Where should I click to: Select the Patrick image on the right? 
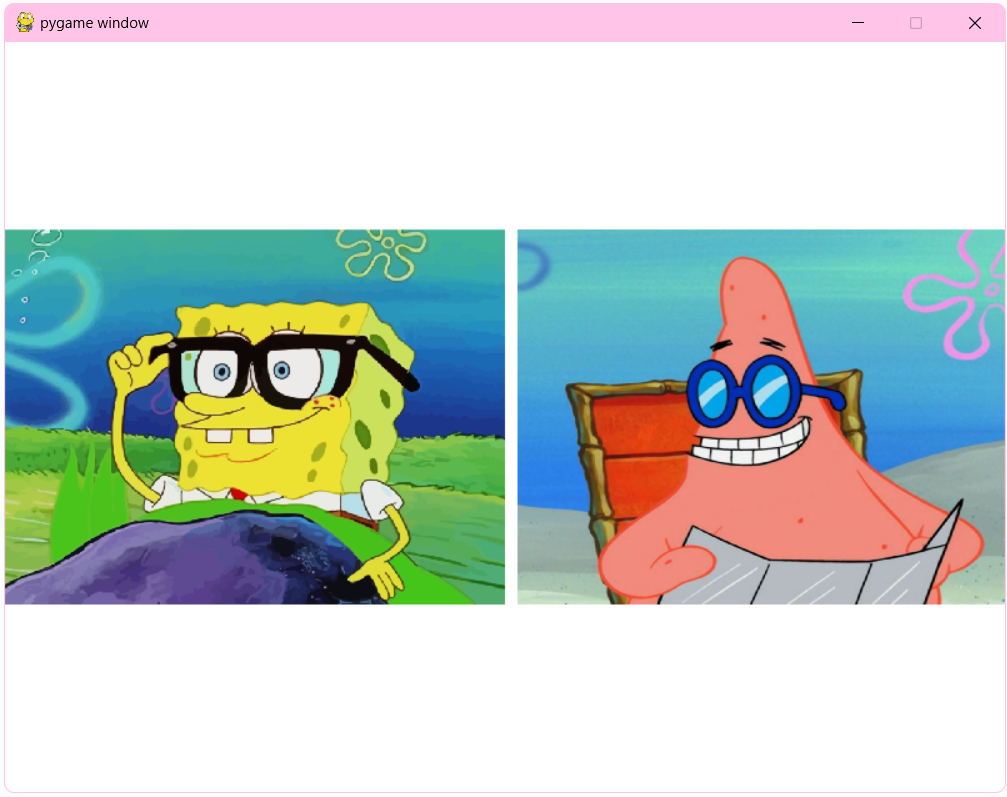(761, 417)
